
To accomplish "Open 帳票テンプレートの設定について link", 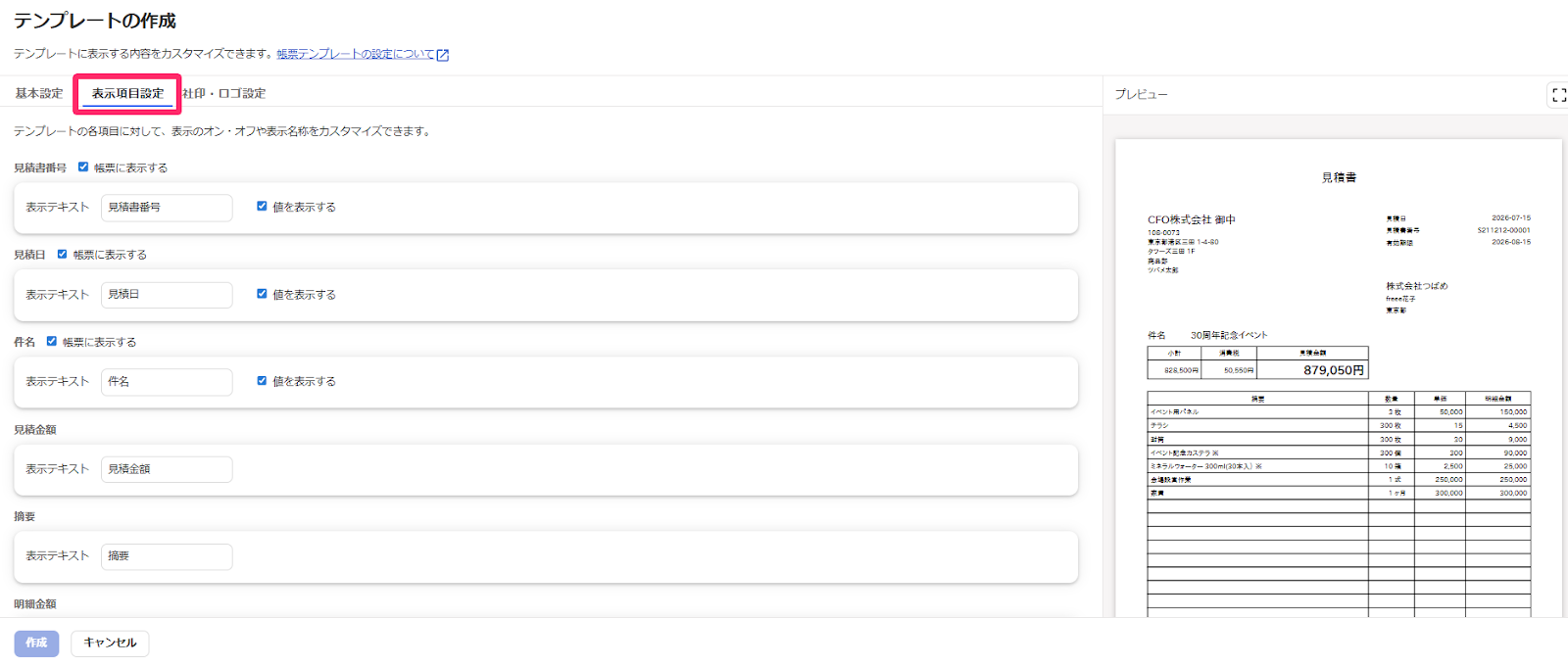I will pyautogui.click(x=355, y=55).
